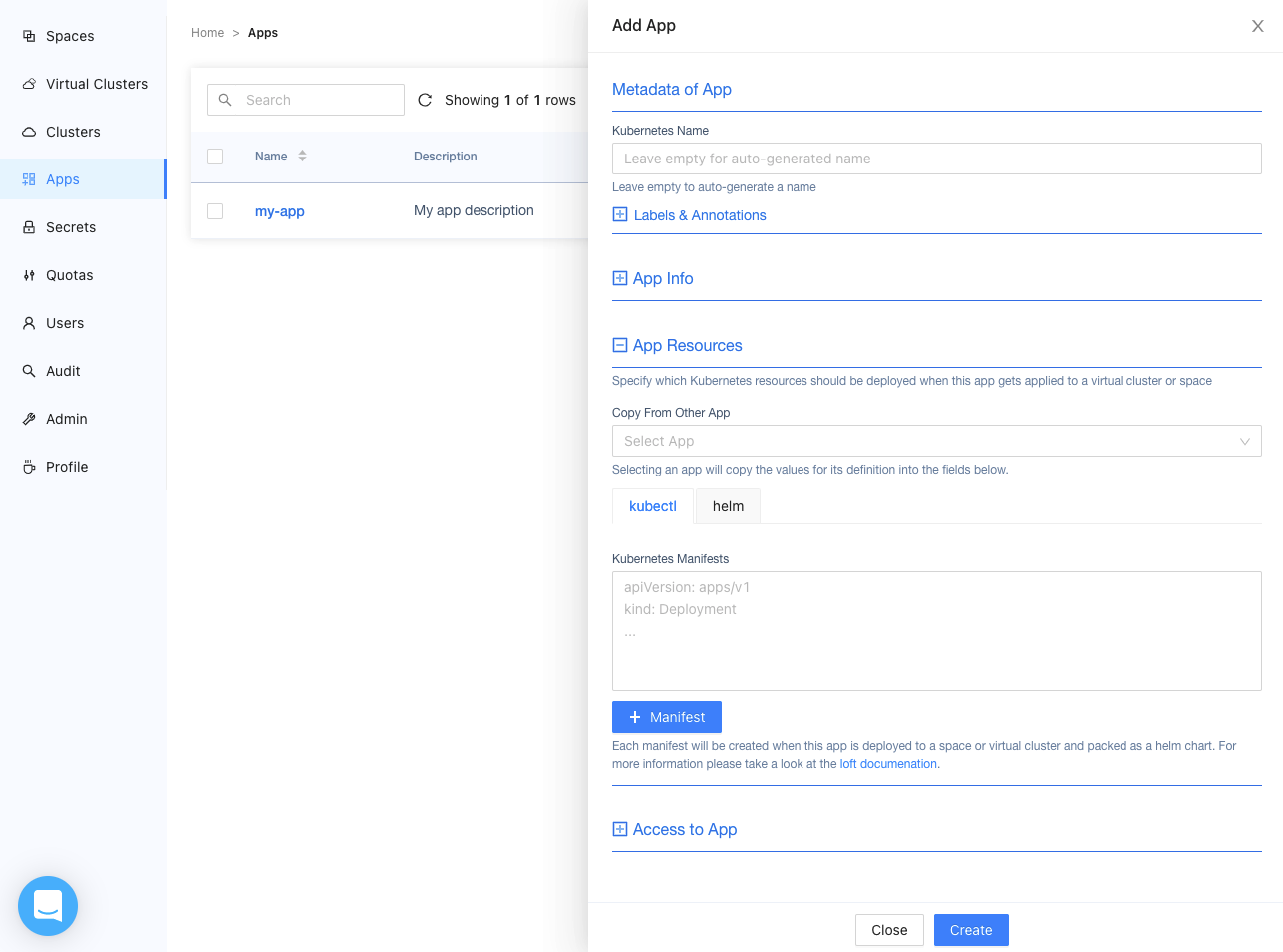Switch to the kubectl tab
Image resolution: width=1283 pixels, height=952 pixels.
653,506
